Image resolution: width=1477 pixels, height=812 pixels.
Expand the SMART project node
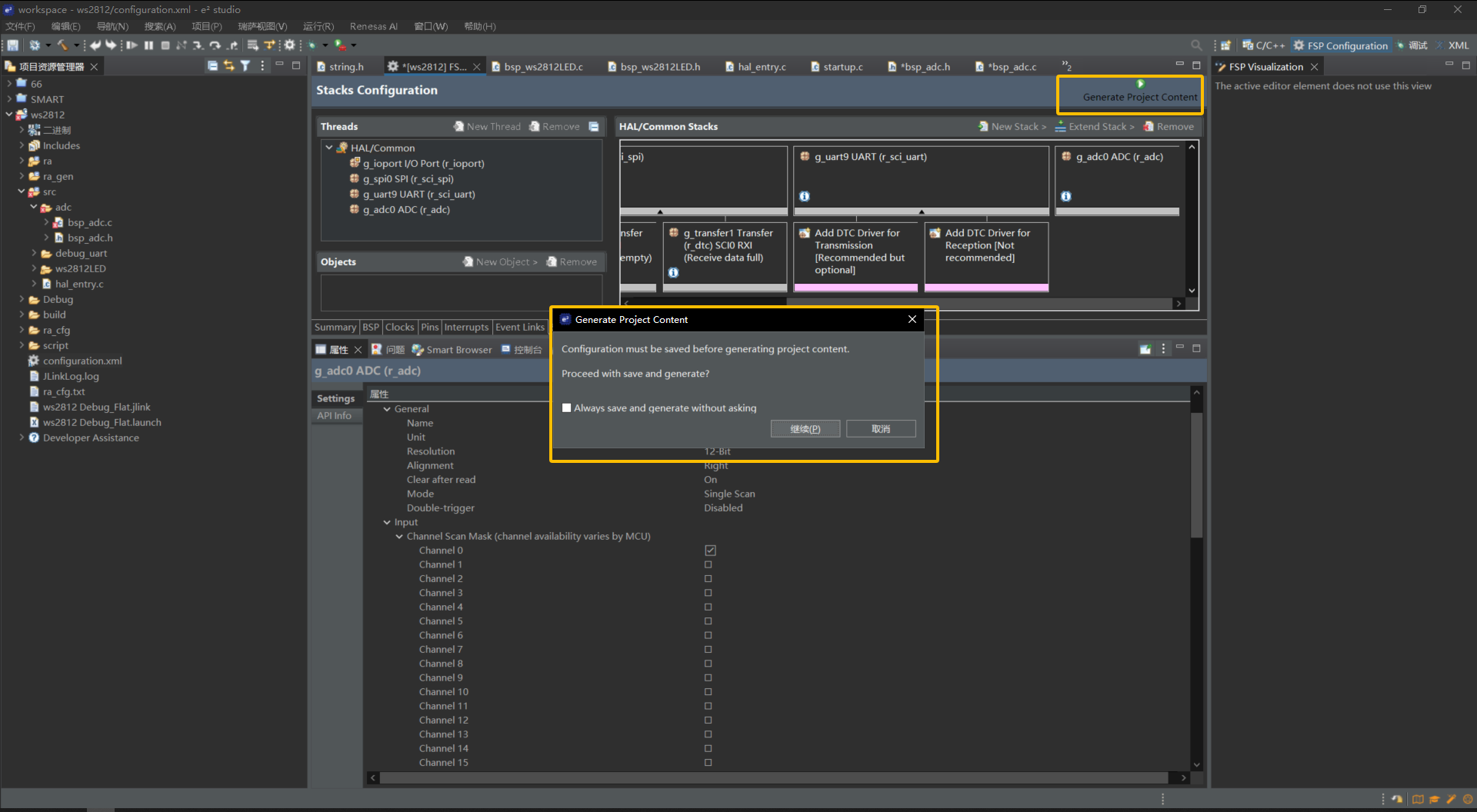click(8, 99)
